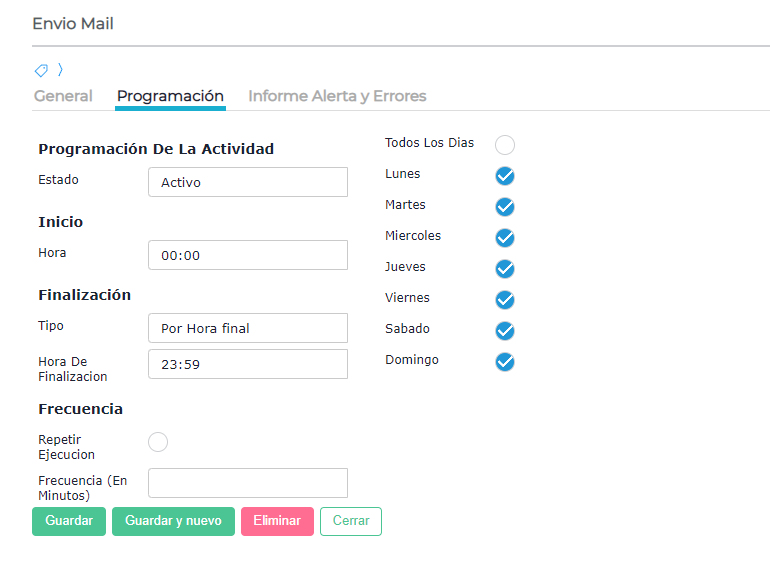770x586 pixels.
Task: Turn off the Domingo checkbox
Action: [505, 362]
